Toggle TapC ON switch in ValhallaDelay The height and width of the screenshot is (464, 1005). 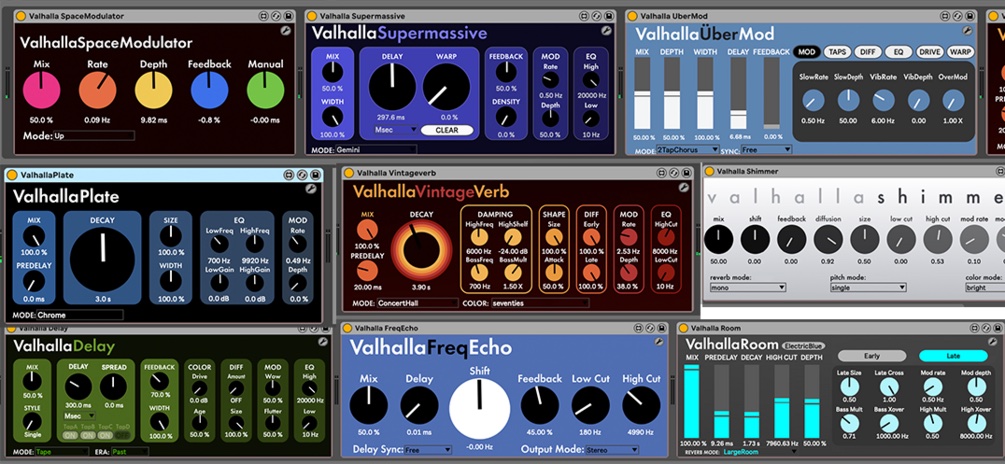pyautogui.click(x=105, y=435)
